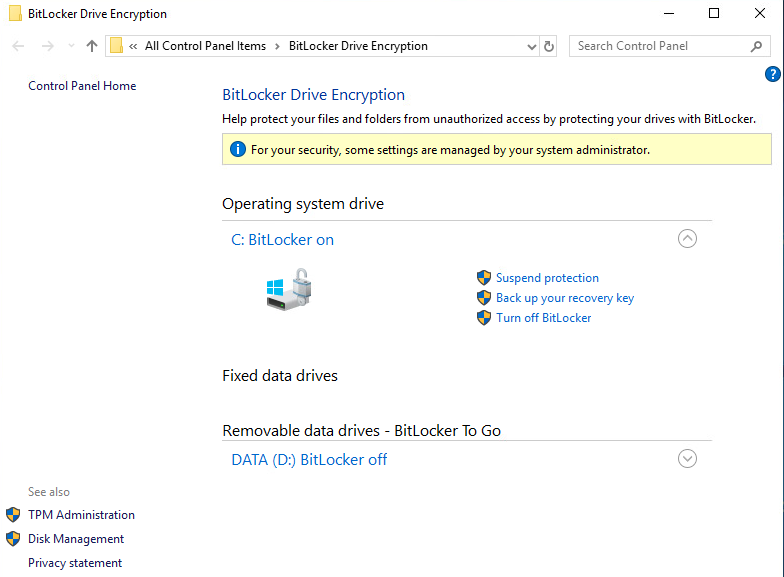Open Help with the question mark icon

(772, 74)
